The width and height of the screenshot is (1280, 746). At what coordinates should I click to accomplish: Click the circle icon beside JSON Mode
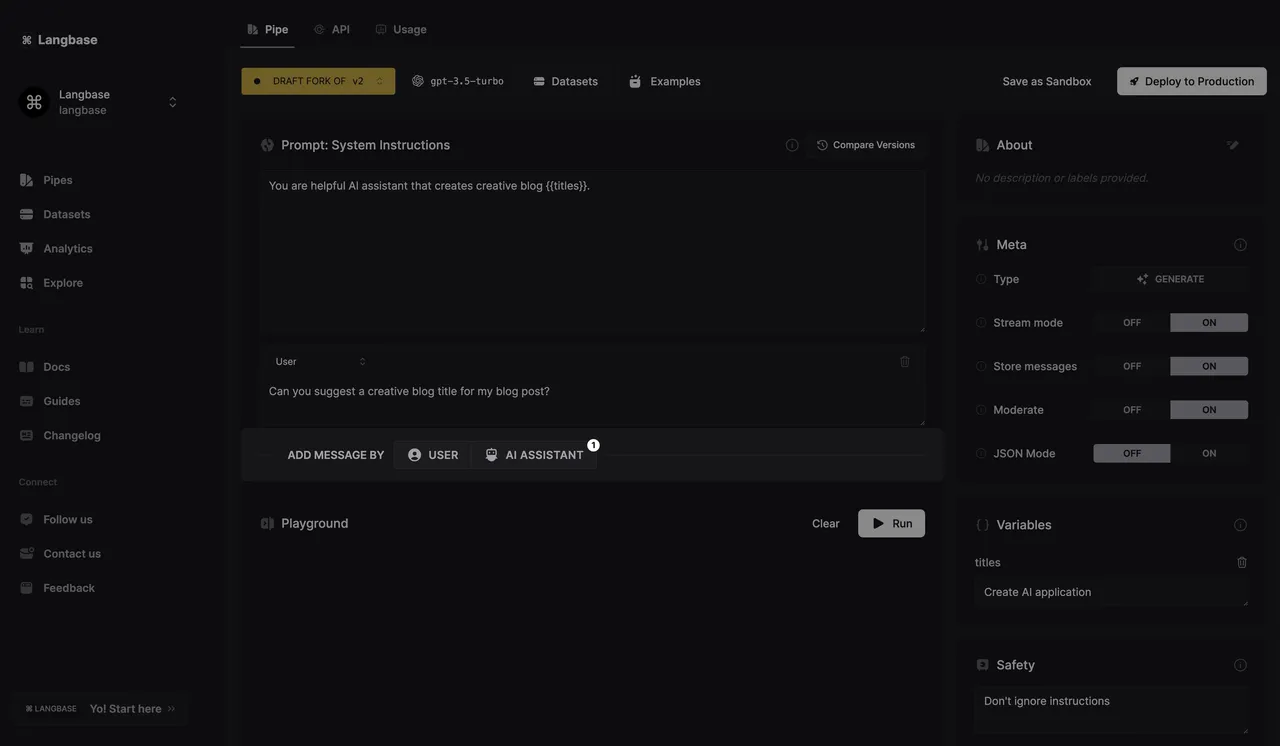pos(981,453)
